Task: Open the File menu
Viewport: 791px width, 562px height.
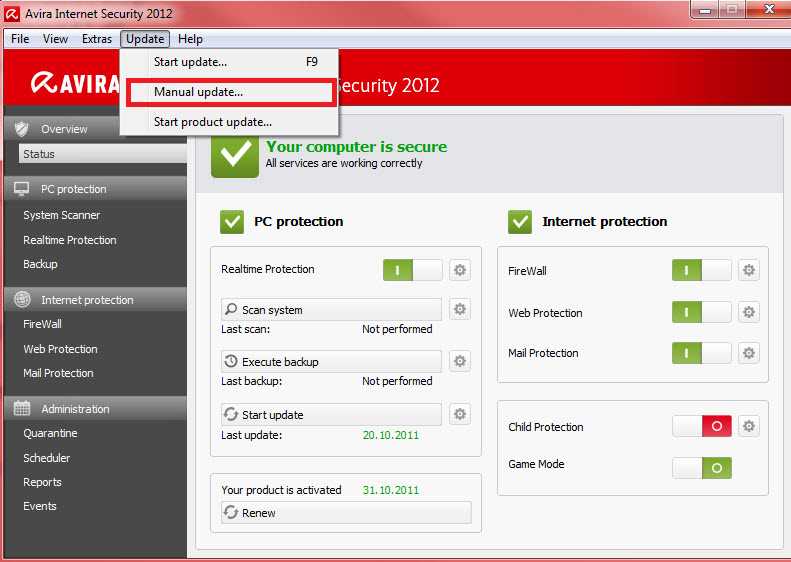Action: coord(20,39)
